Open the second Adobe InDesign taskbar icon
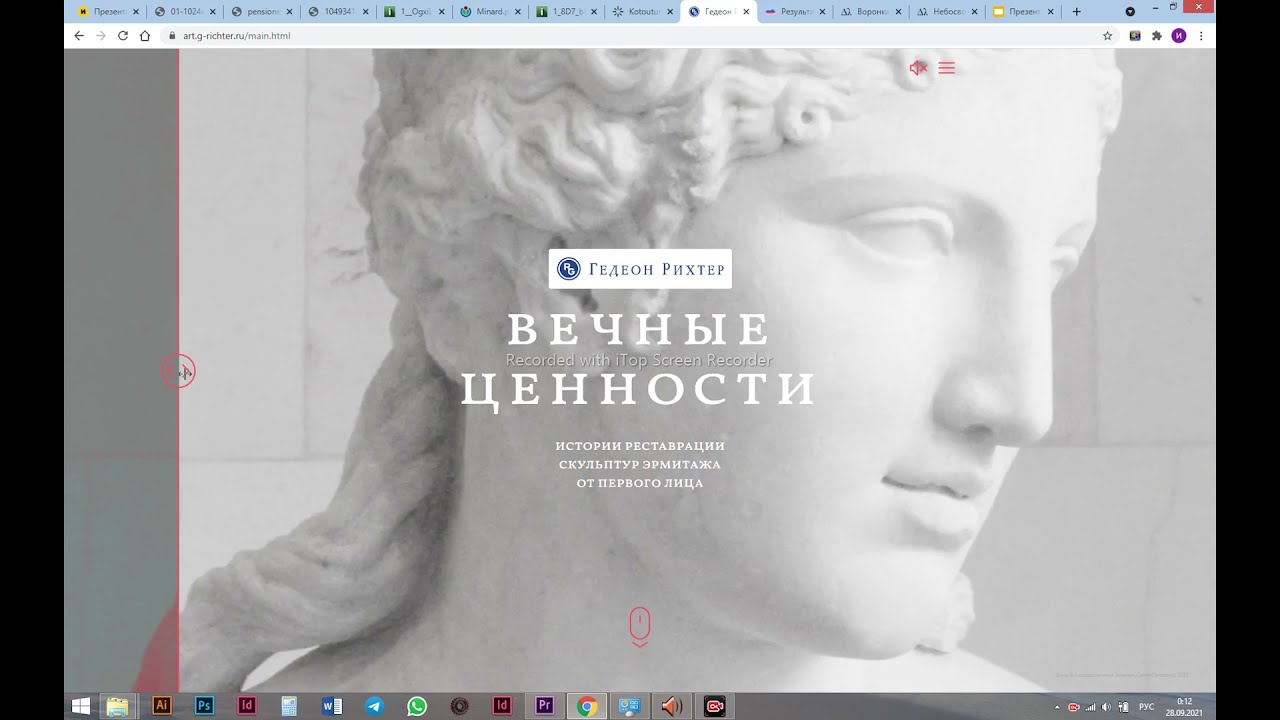 tap(502, 706)
